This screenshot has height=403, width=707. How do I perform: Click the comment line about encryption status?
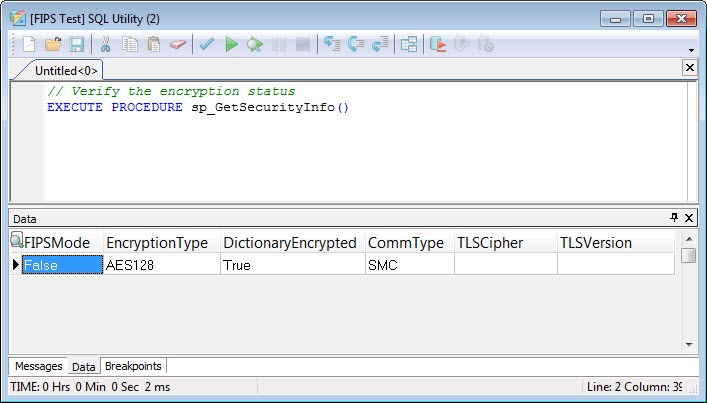171,91
